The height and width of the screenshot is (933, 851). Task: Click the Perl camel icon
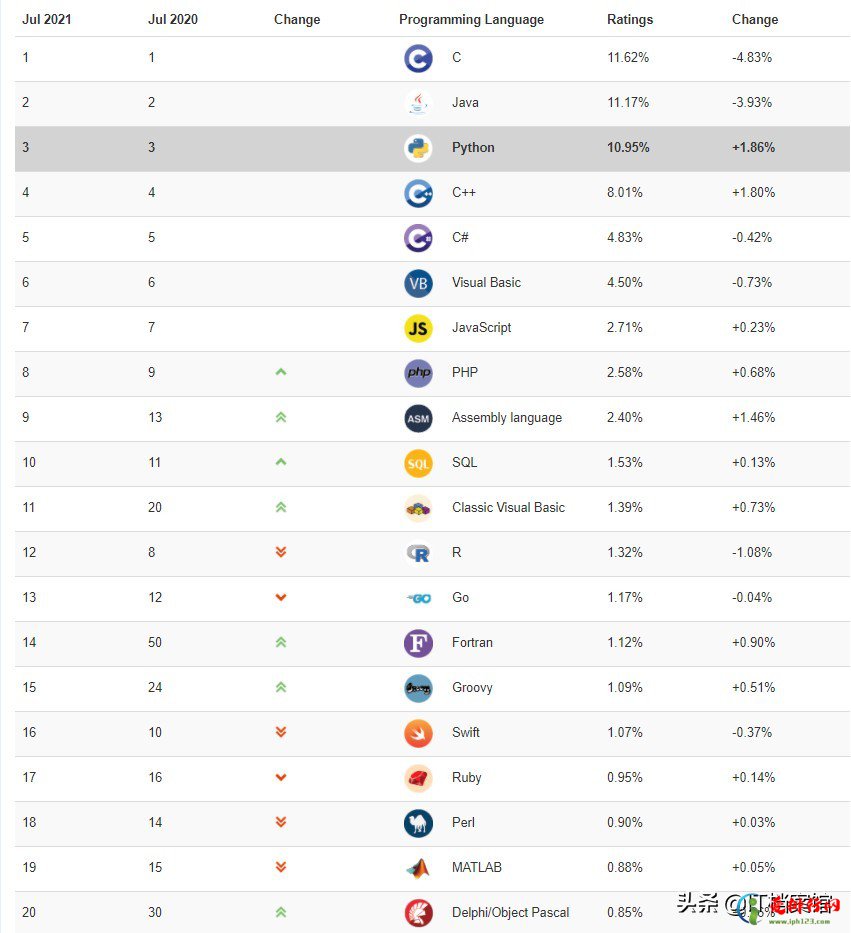coord(418,823)
